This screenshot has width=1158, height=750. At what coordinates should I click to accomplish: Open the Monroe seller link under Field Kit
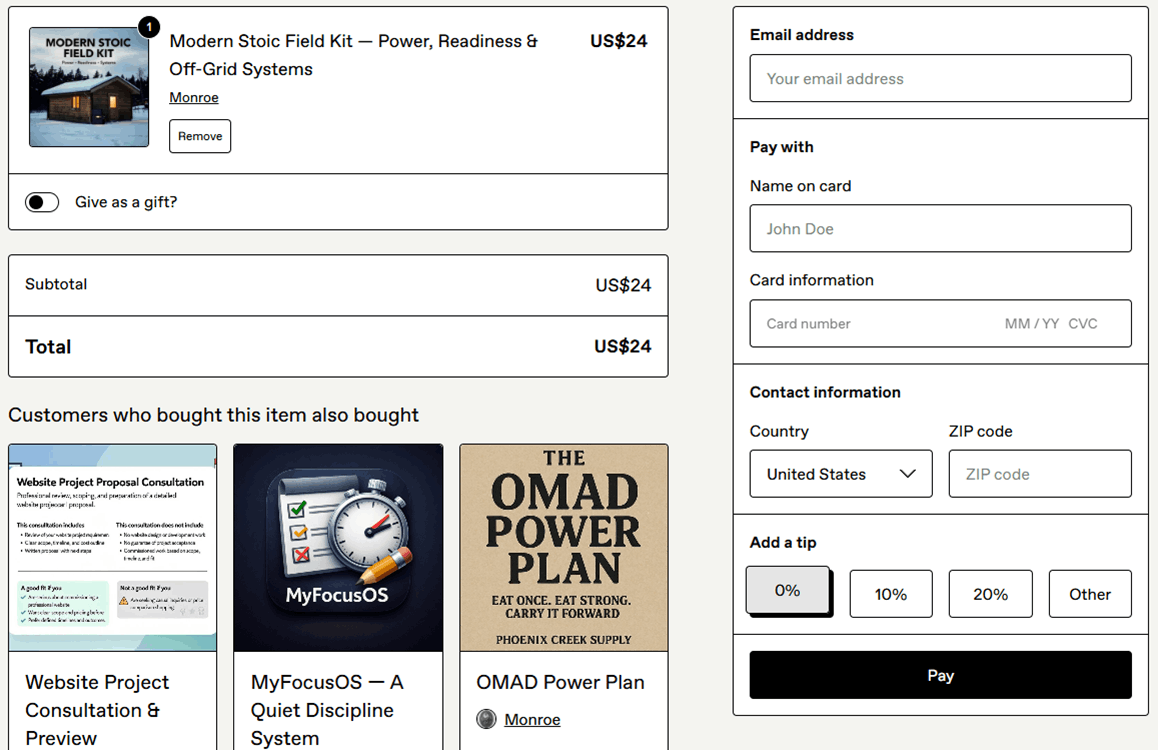[x=194, y=97]
